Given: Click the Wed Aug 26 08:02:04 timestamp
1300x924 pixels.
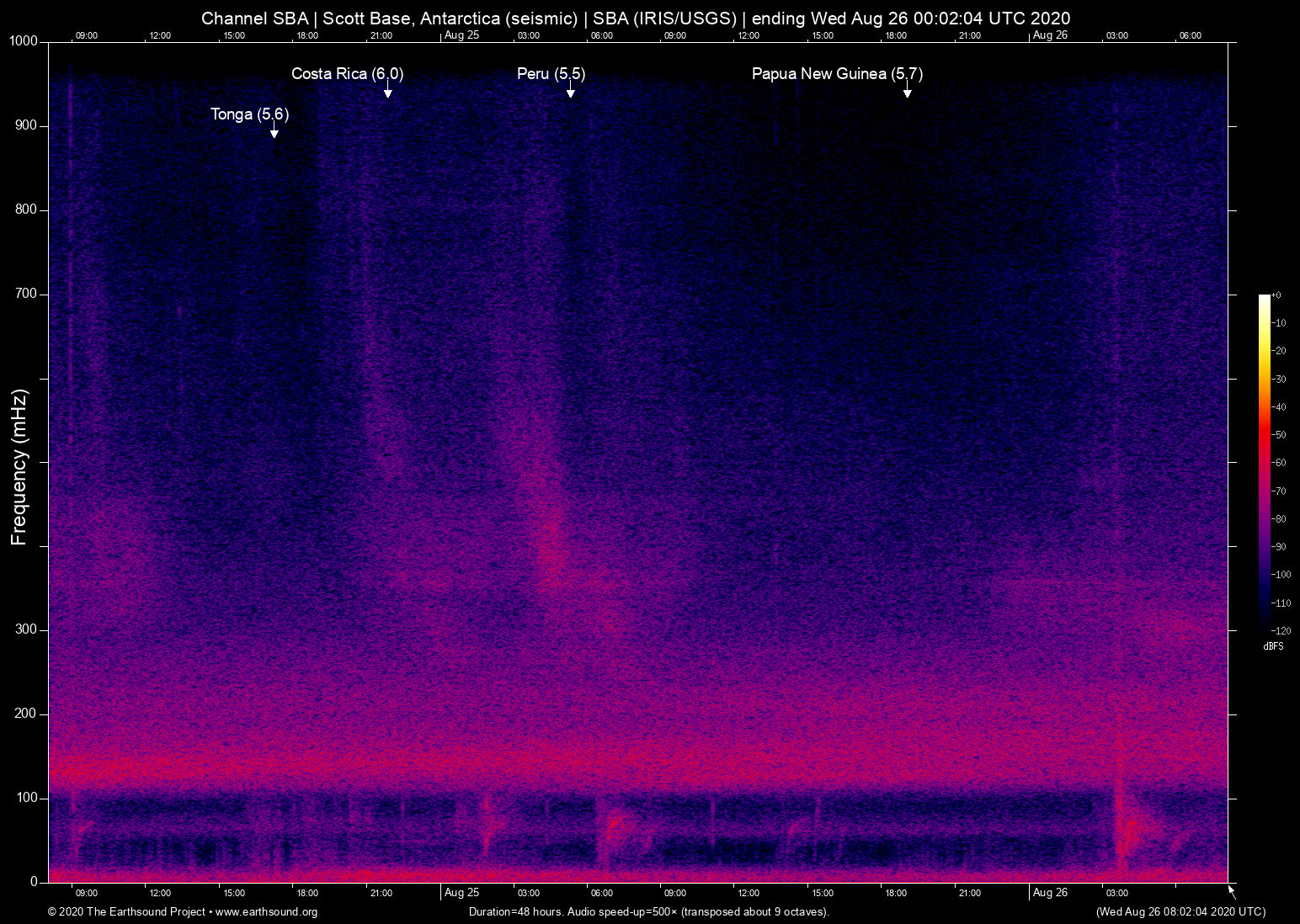Looking at the screenshot, I should click(x=1180, y=912).
